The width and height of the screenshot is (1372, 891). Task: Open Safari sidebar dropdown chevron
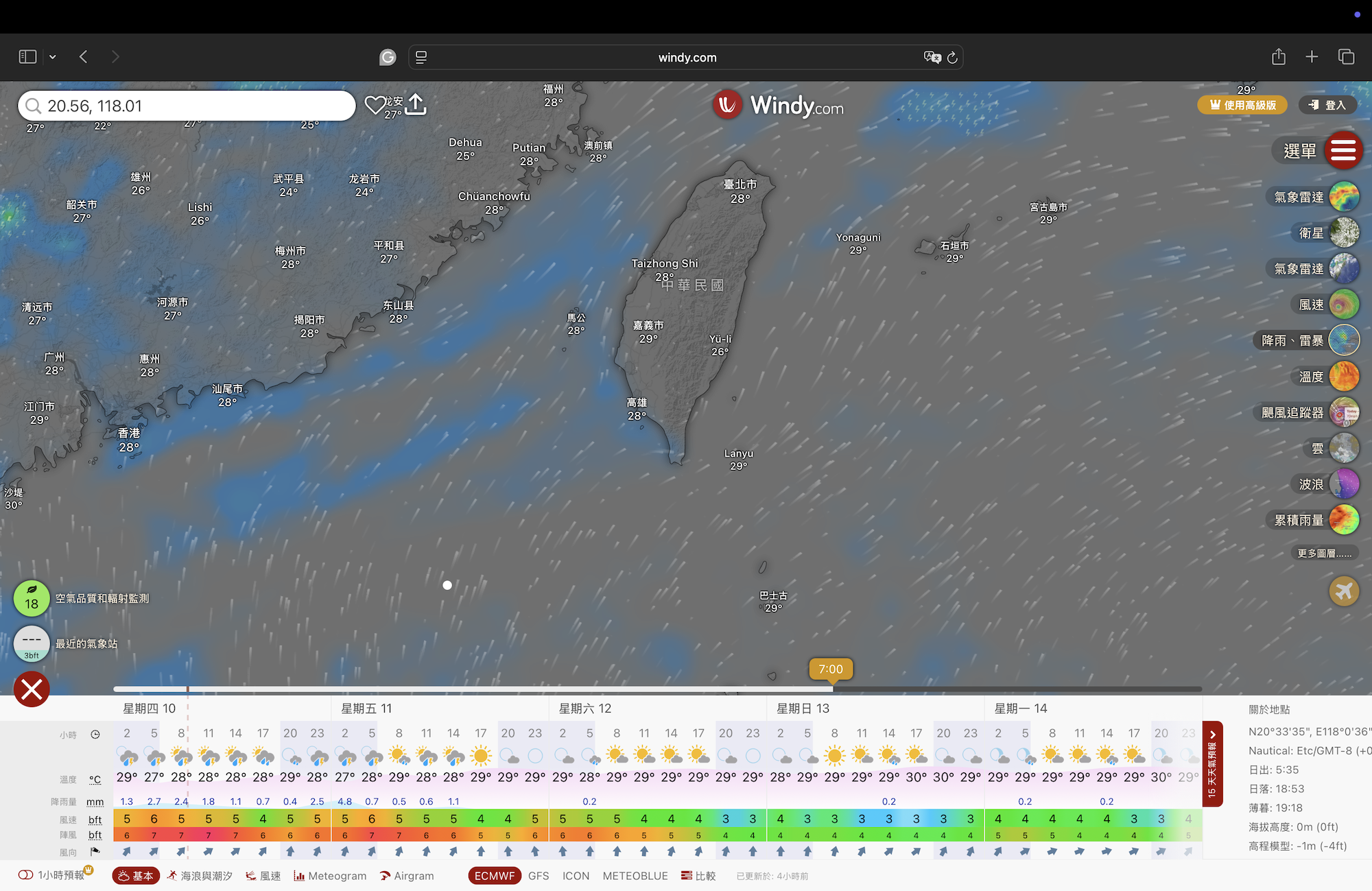pyautogui.click(x=52, y=57)
